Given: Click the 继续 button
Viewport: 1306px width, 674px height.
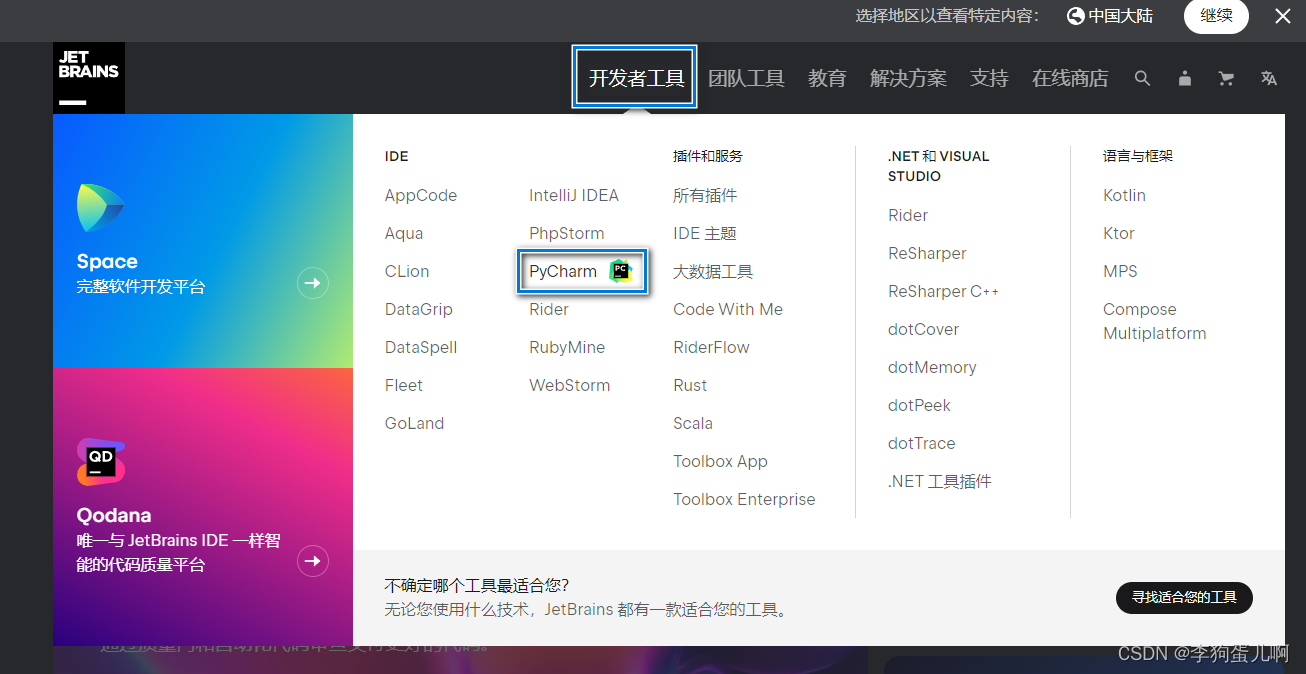Looking at the screenshot, I should [1216, 16].
